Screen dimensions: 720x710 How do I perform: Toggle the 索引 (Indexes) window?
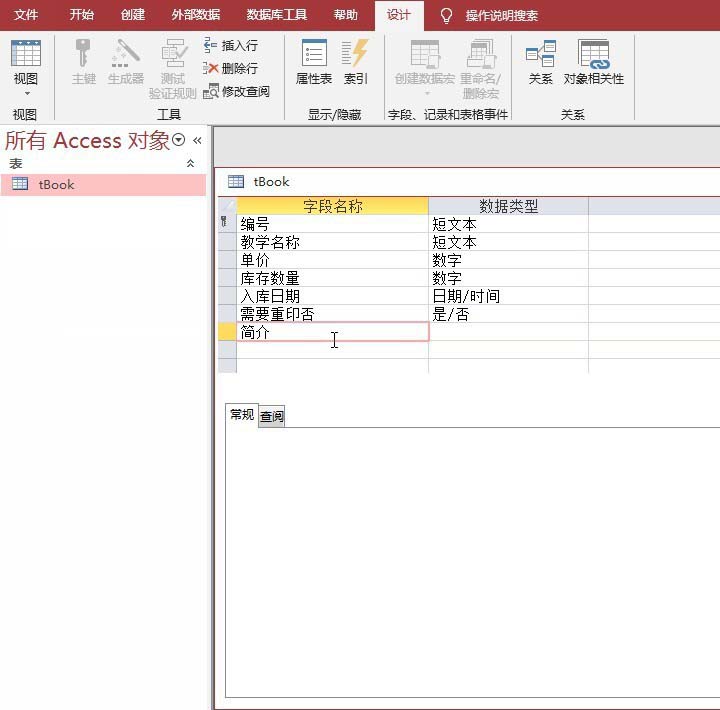(355, 61)
